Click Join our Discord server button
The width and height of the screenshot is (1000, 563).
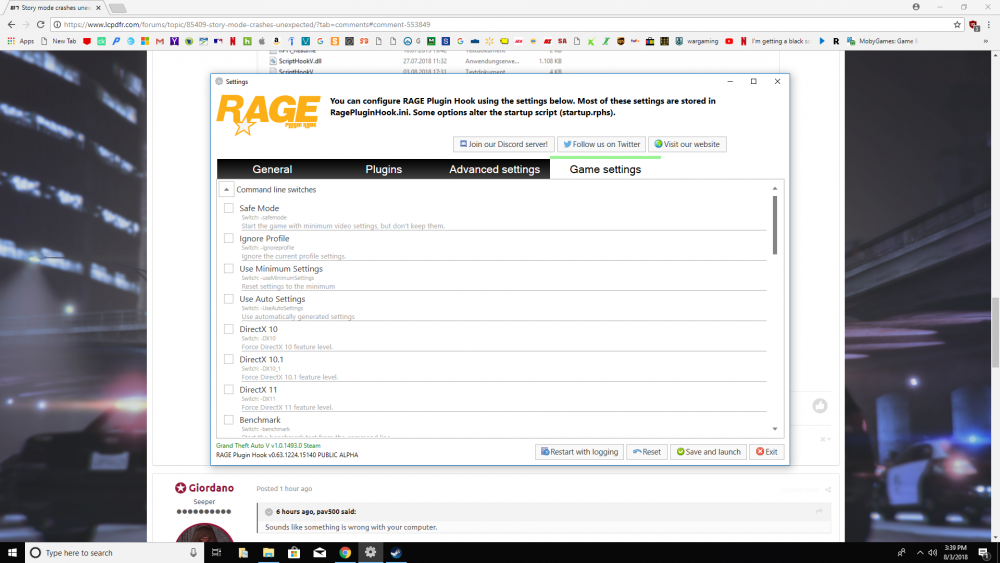click(504, 144)
